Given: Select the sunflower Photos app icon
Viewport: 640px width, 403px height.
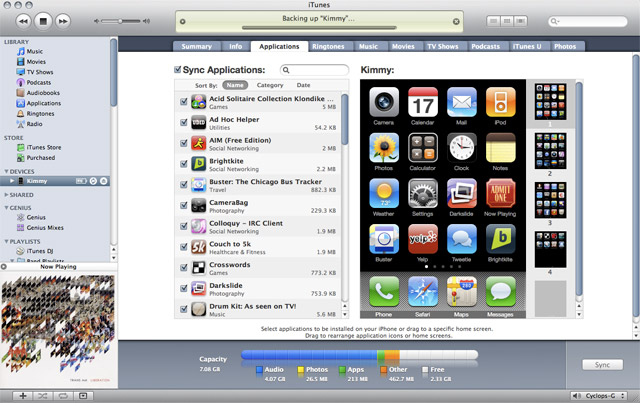Looking at the screenshot, I should coord(384,148).
